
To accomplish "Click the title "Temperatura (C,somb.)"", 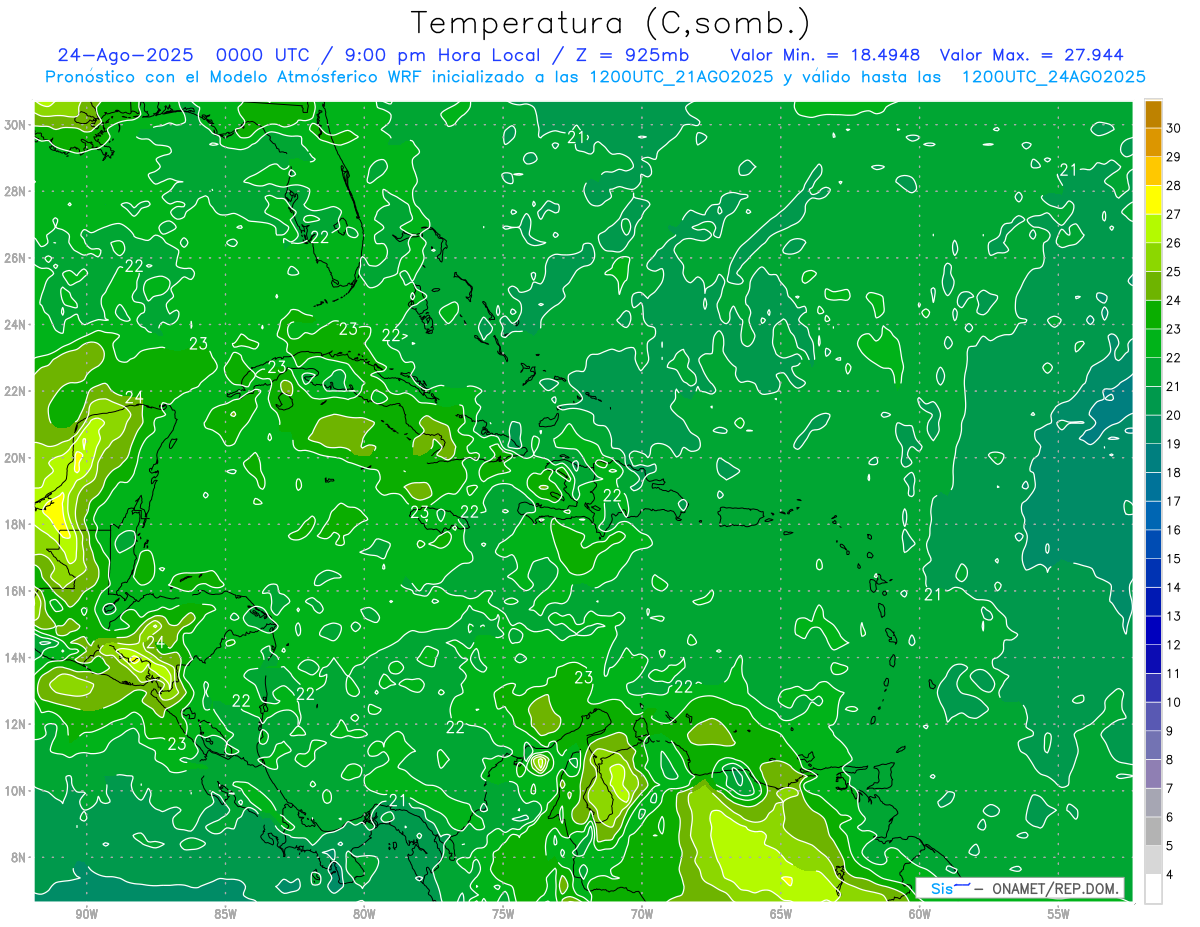I will coord(611,23).
